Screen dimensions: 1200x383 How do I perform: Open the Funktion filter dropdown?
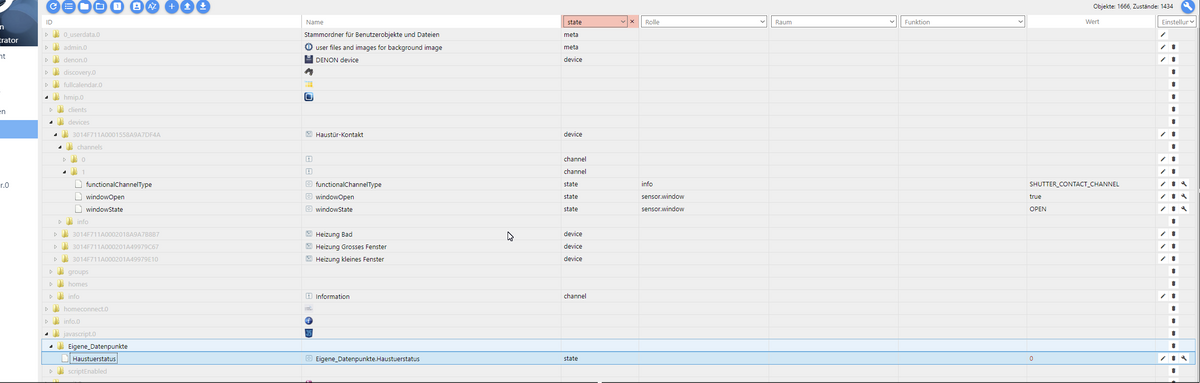[x=963, y=21]
